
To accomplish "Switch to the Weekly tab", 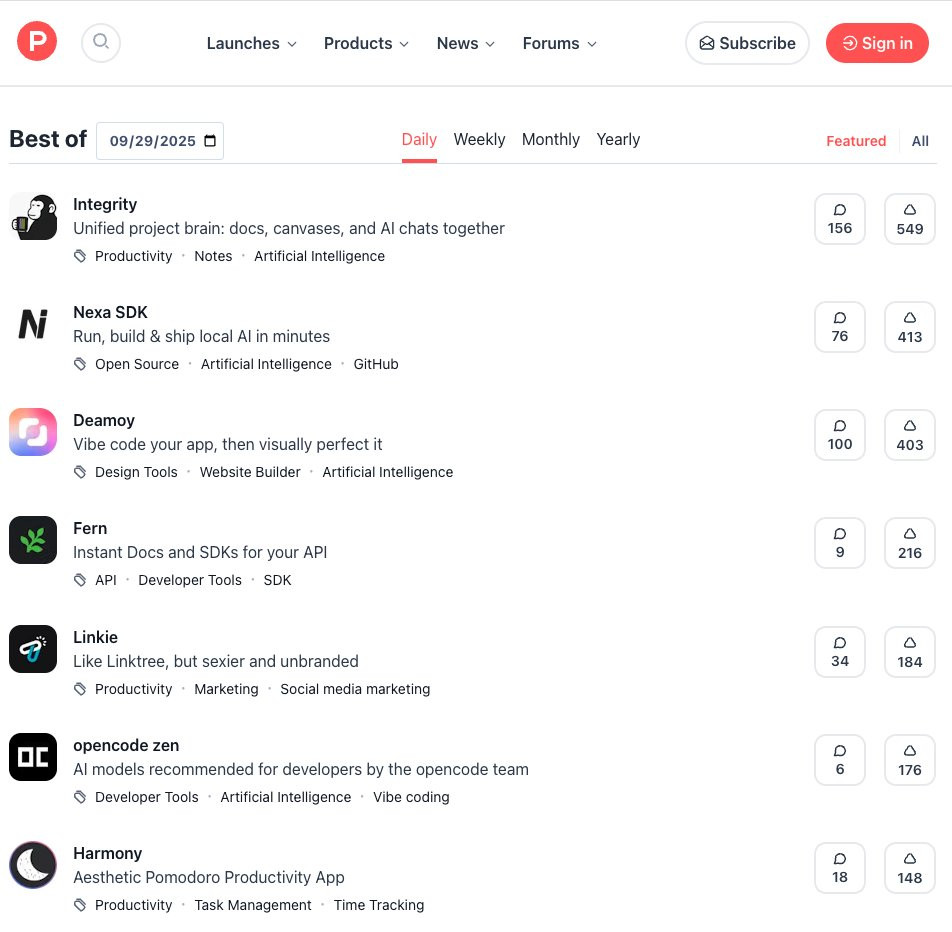I will coord(479,140).
